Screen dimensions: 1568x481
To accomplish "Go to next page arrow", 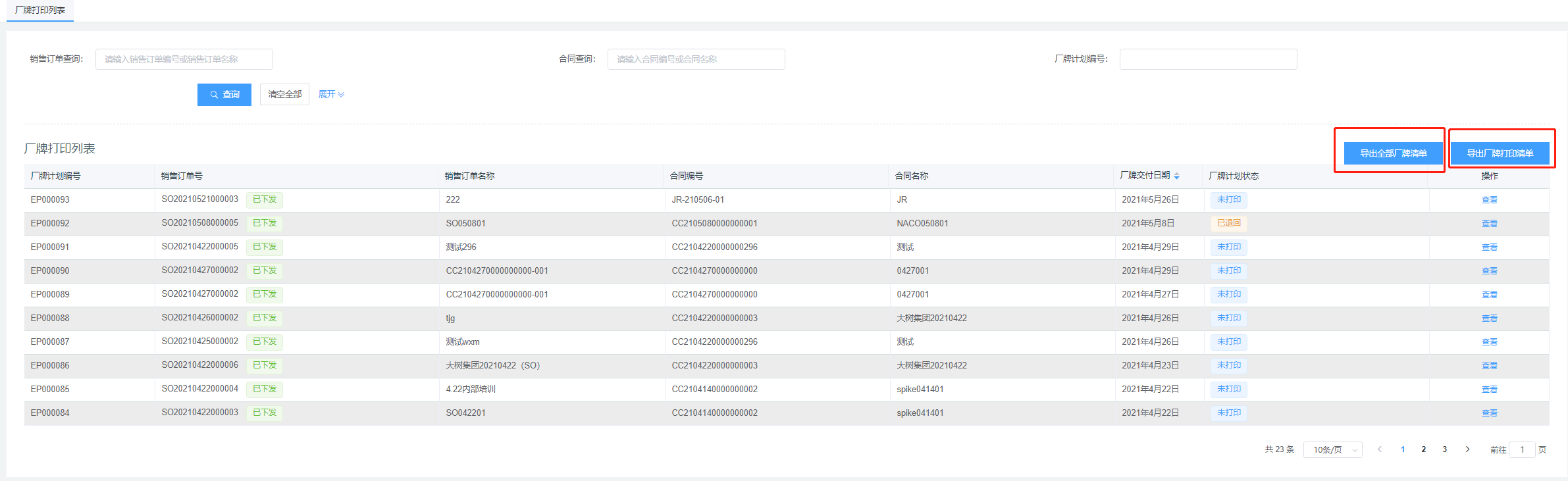I will click(1467, 449).
